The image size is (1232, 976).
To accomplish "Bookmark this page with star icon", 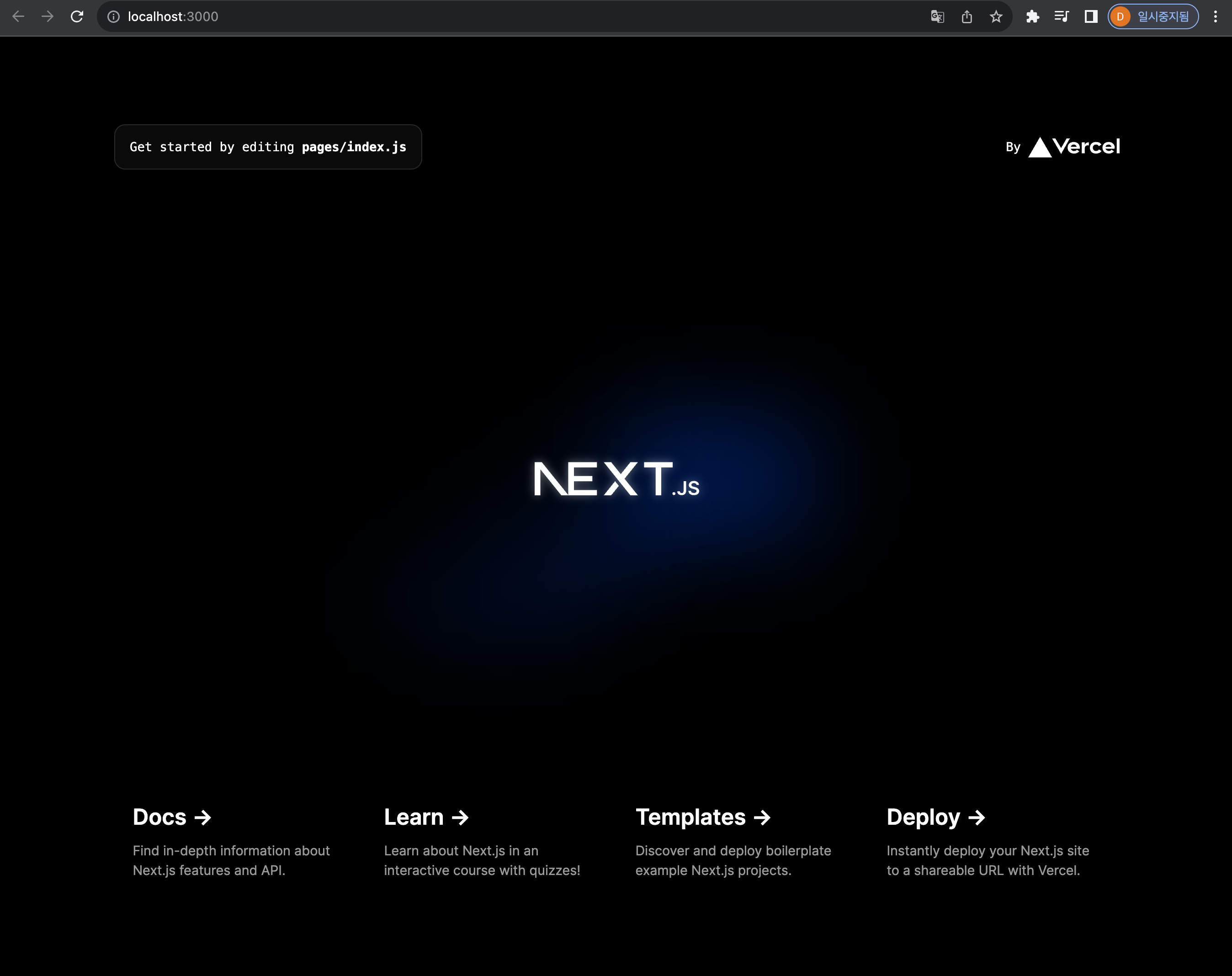I will (996, 16).
